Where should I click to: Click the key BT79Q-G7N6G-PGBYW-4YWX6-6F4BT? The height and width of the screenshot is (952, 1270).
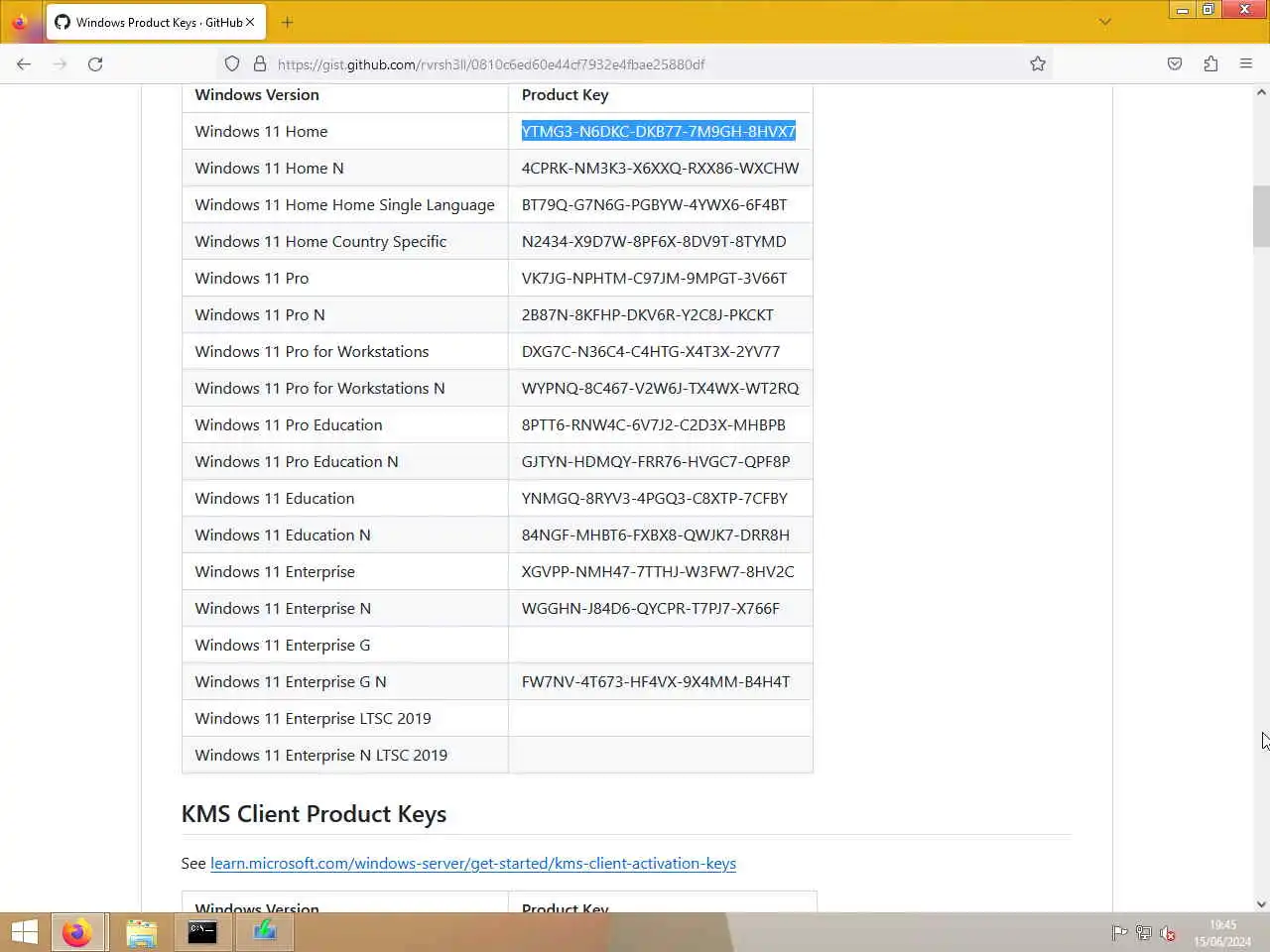click(654, 204)
